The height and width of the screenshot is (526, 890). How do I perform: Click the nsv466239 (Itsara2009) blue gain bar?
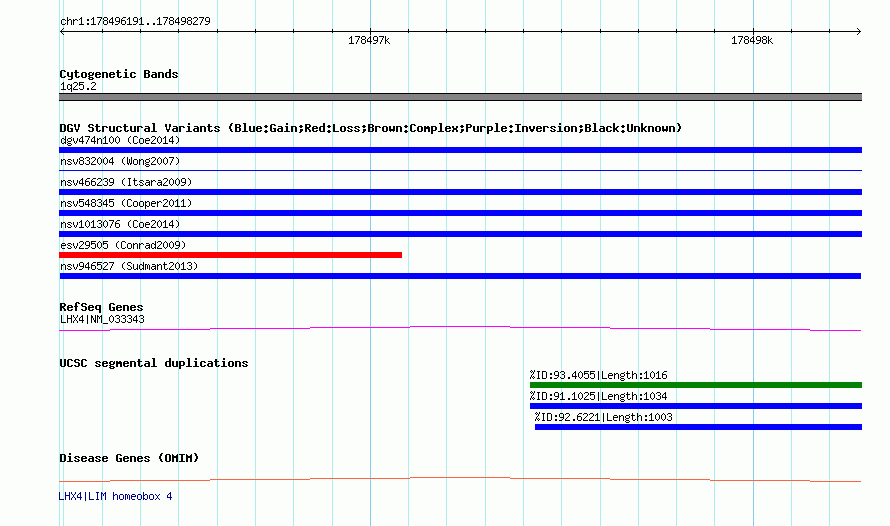pyautogui.click(x=460, y=192)
